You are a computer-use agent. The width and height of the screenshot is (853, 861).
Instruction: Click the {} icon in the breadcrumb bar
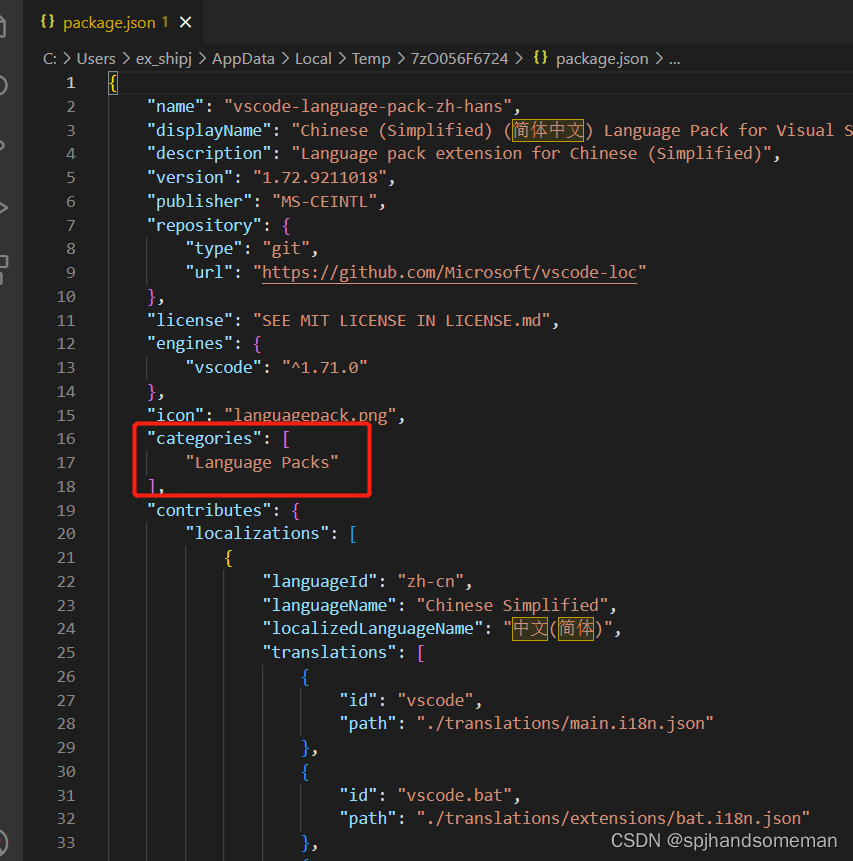click(x=540, y=58)
